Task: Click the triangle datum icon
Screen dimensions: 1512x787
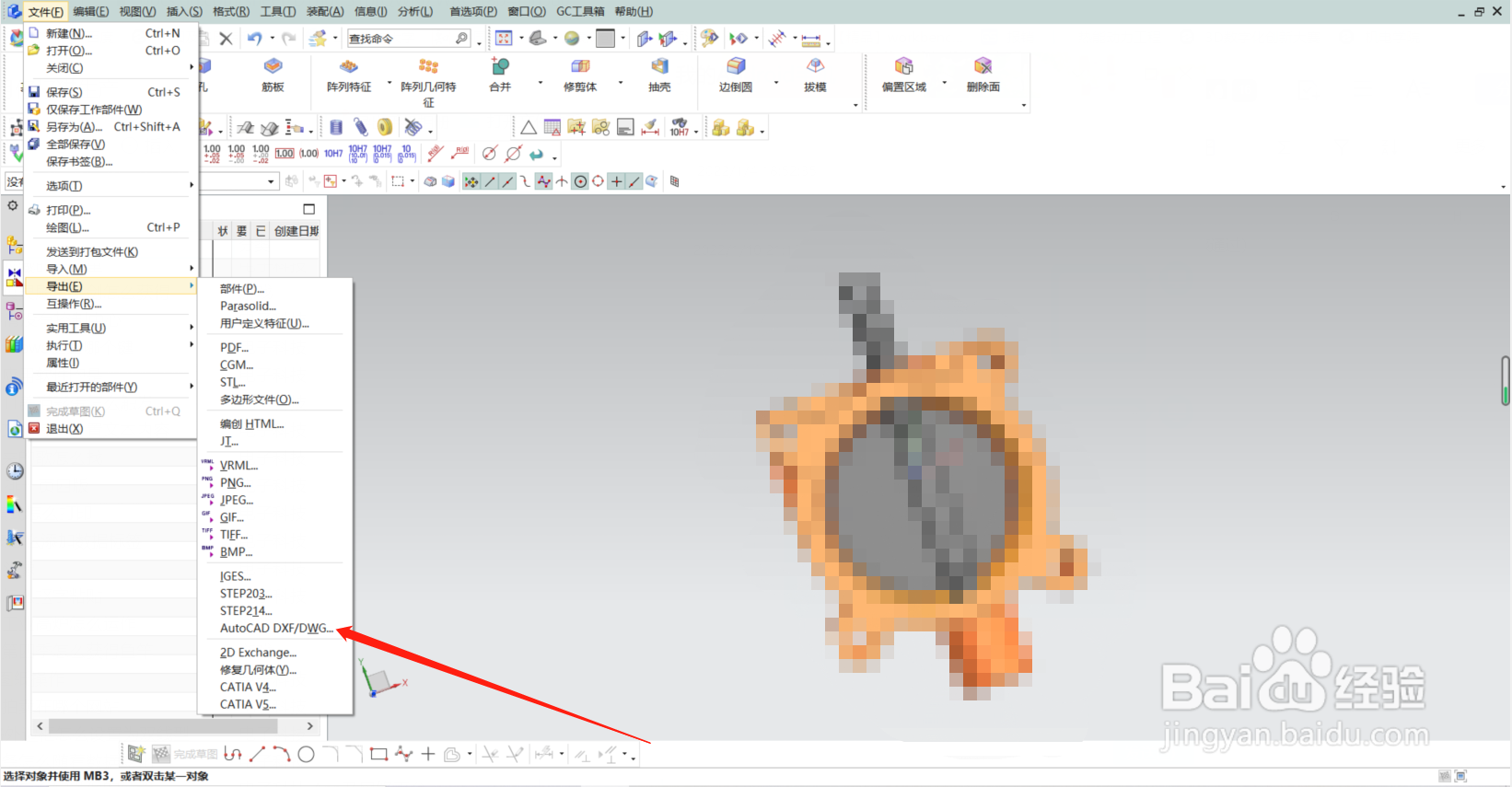Action: click(529, 127)
